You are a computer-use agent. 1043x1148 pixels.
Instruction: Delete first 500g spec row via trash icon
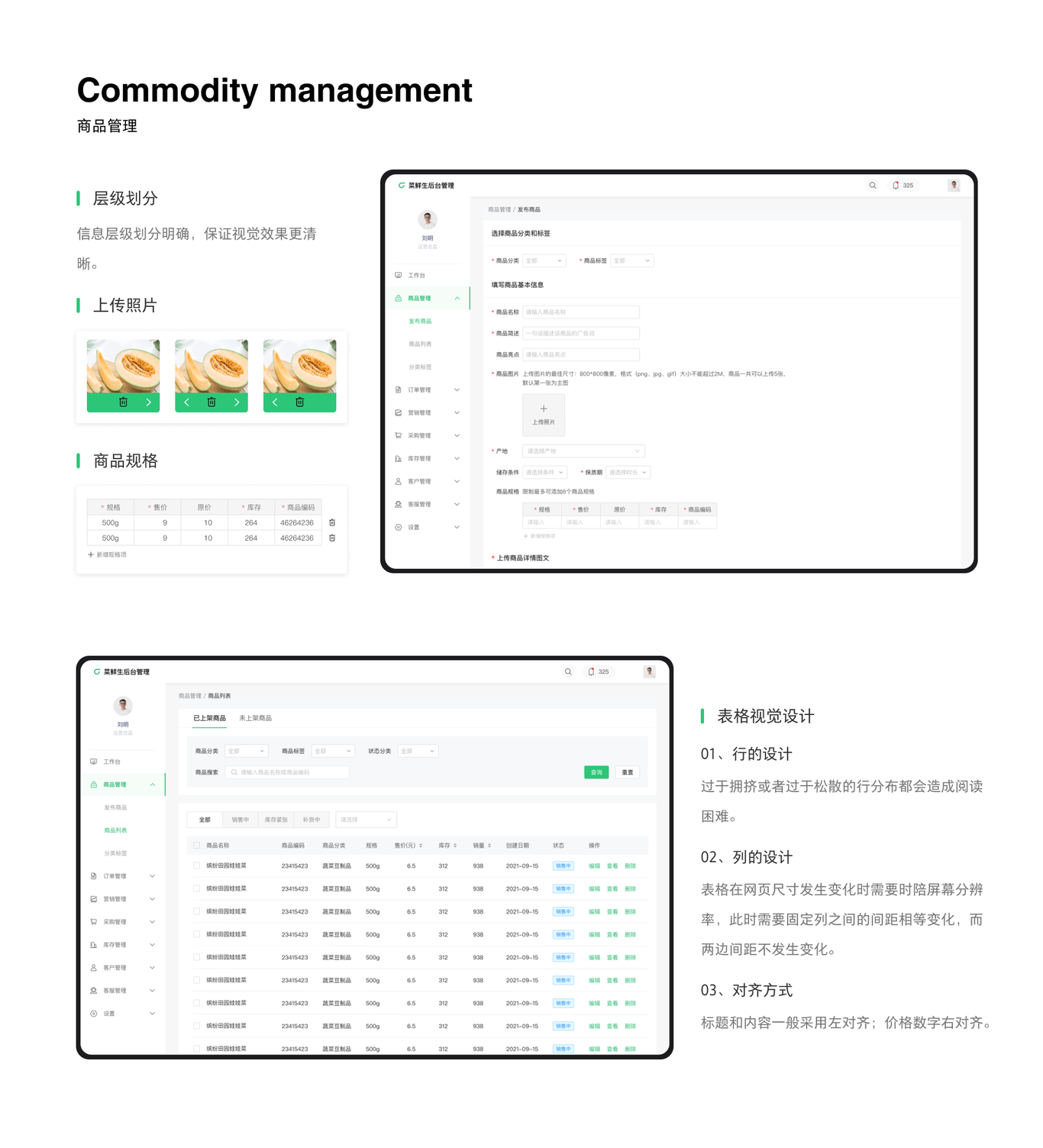click(332, 522)
